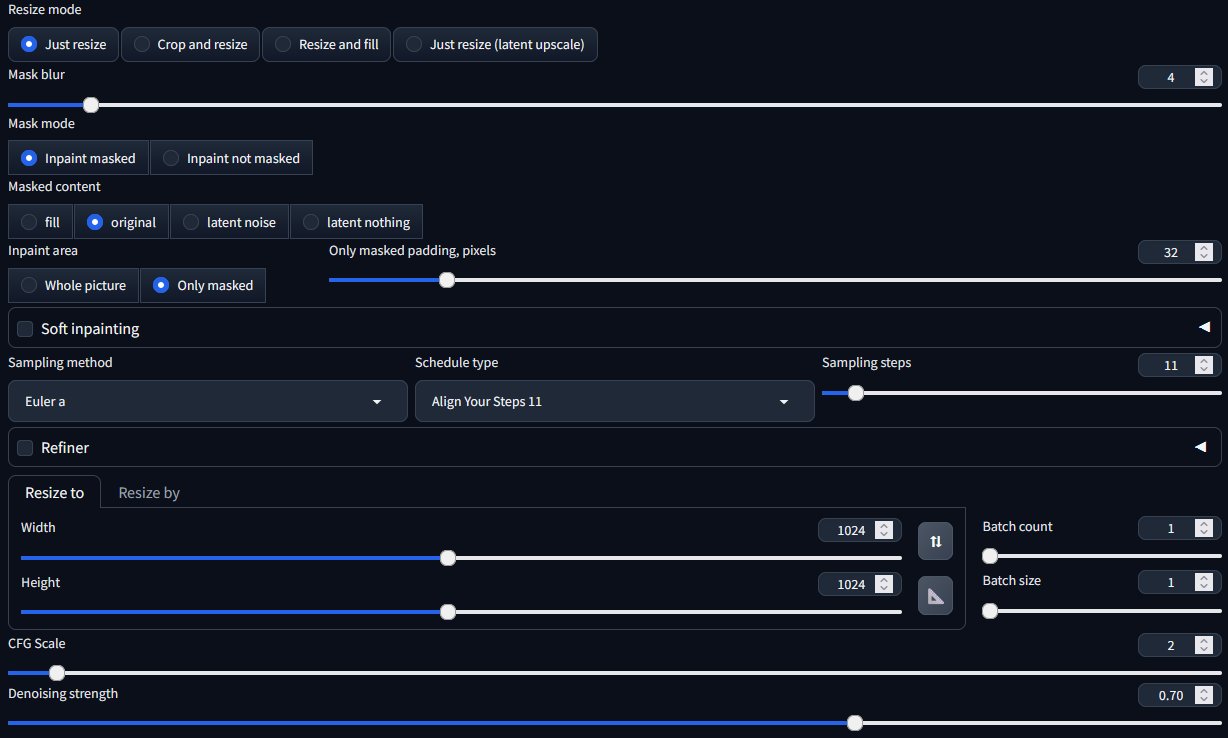Click the Mask blur field stepper arrows

(x=1204, y=77)
